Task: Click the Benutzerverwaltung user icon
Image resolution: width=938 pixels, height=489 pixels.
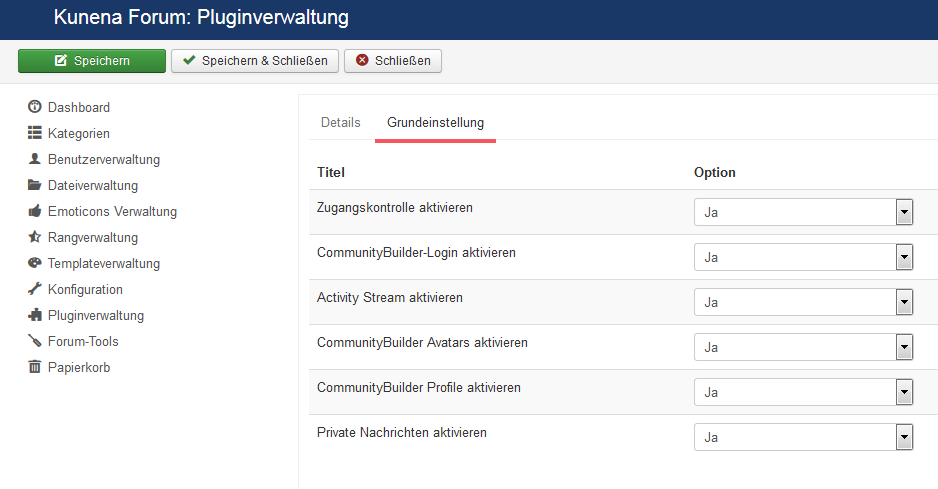Action: pyautogui.click(x=35, y=159)
